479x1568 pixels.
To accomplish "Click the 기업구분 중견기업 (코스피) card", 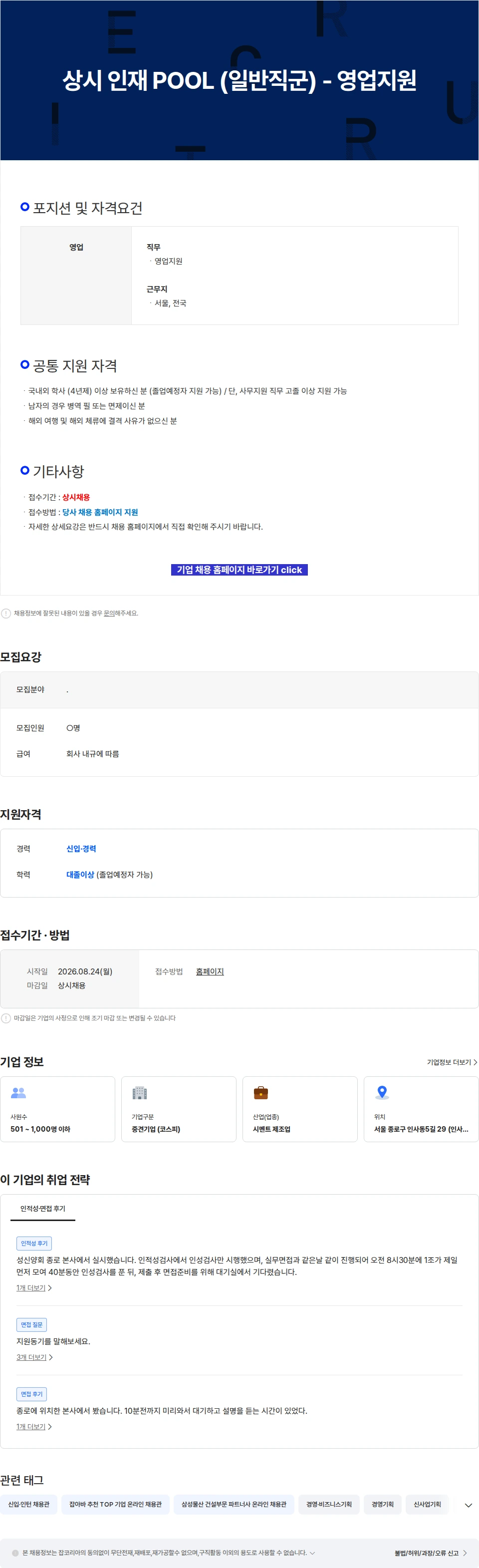I will [178, 1109].
